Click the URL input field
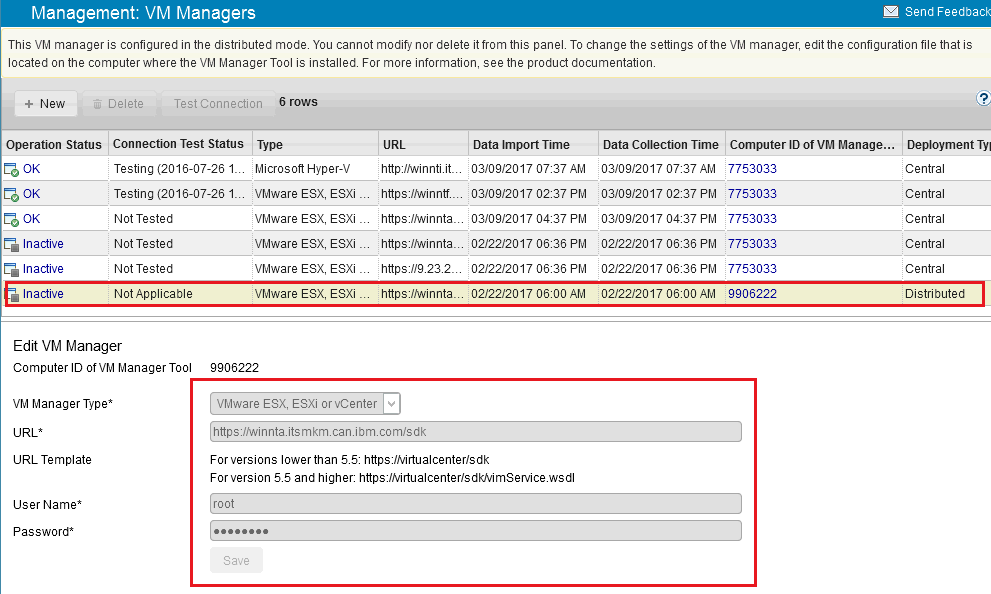 pyautogui.click(x=475, y=432)
